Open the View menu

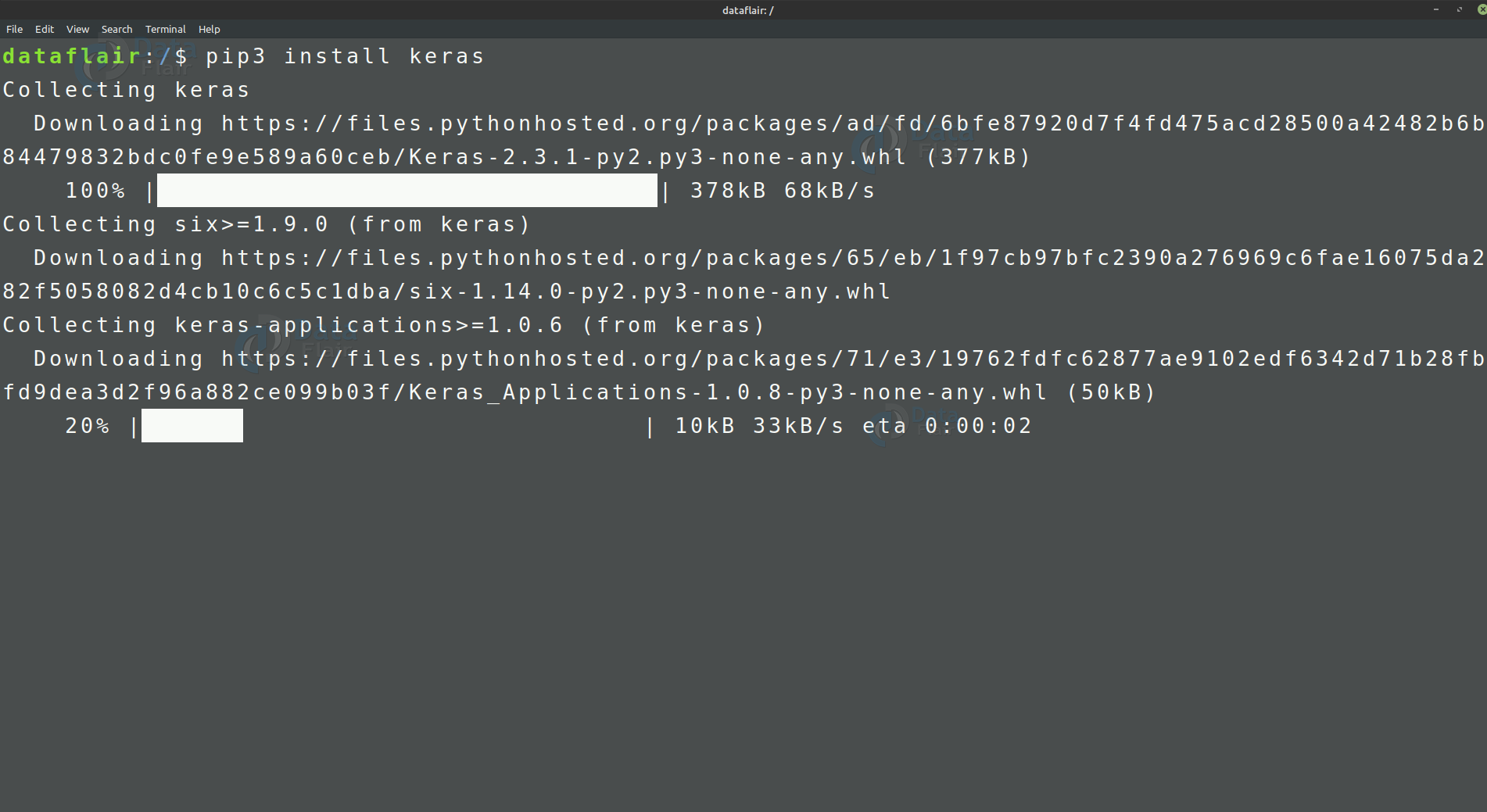[x=77, y=29]
